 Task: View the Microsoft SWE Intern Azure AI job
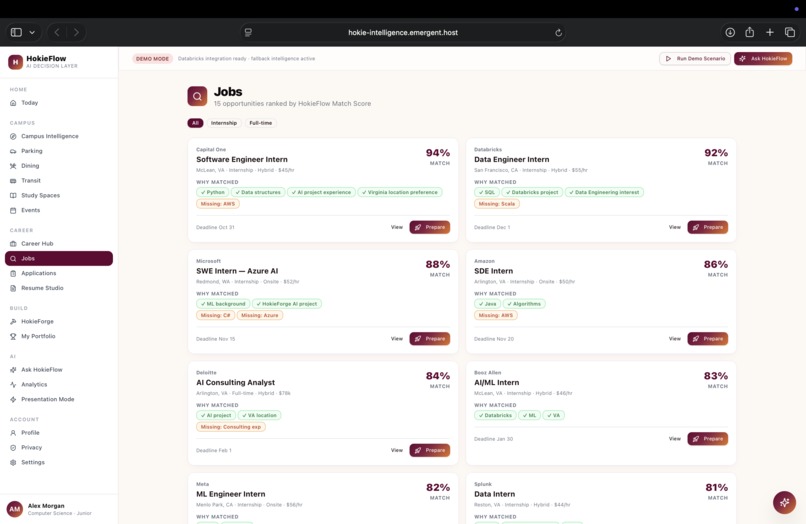pyautogui.click(x=397, y=339)
